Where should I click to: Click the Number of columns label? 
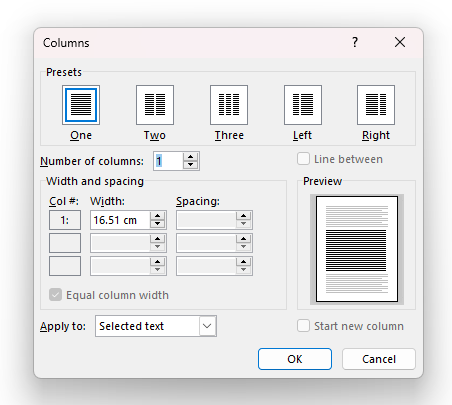point(92,161)
